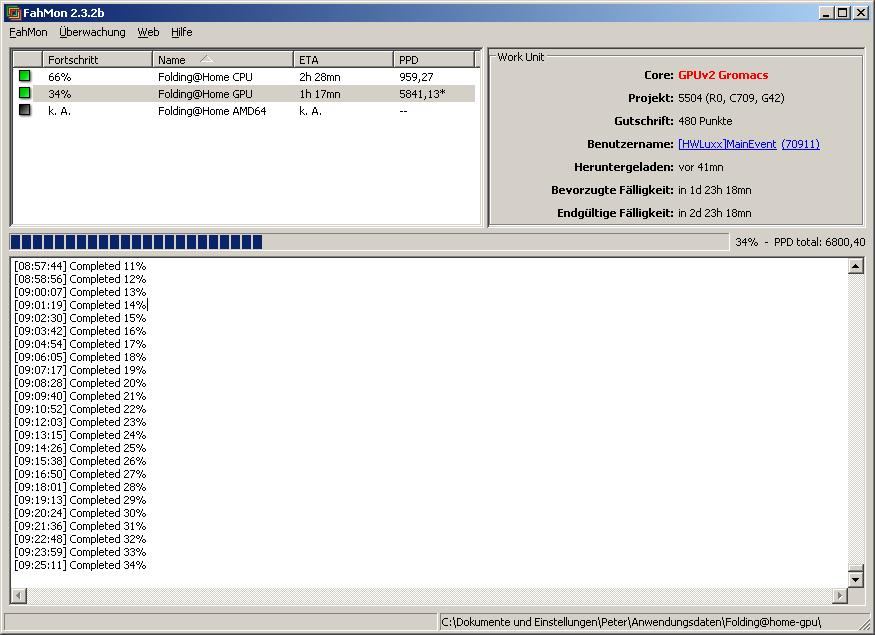Click the dark status icon for Folding@Home AMD64

click(x=25, y=110)
